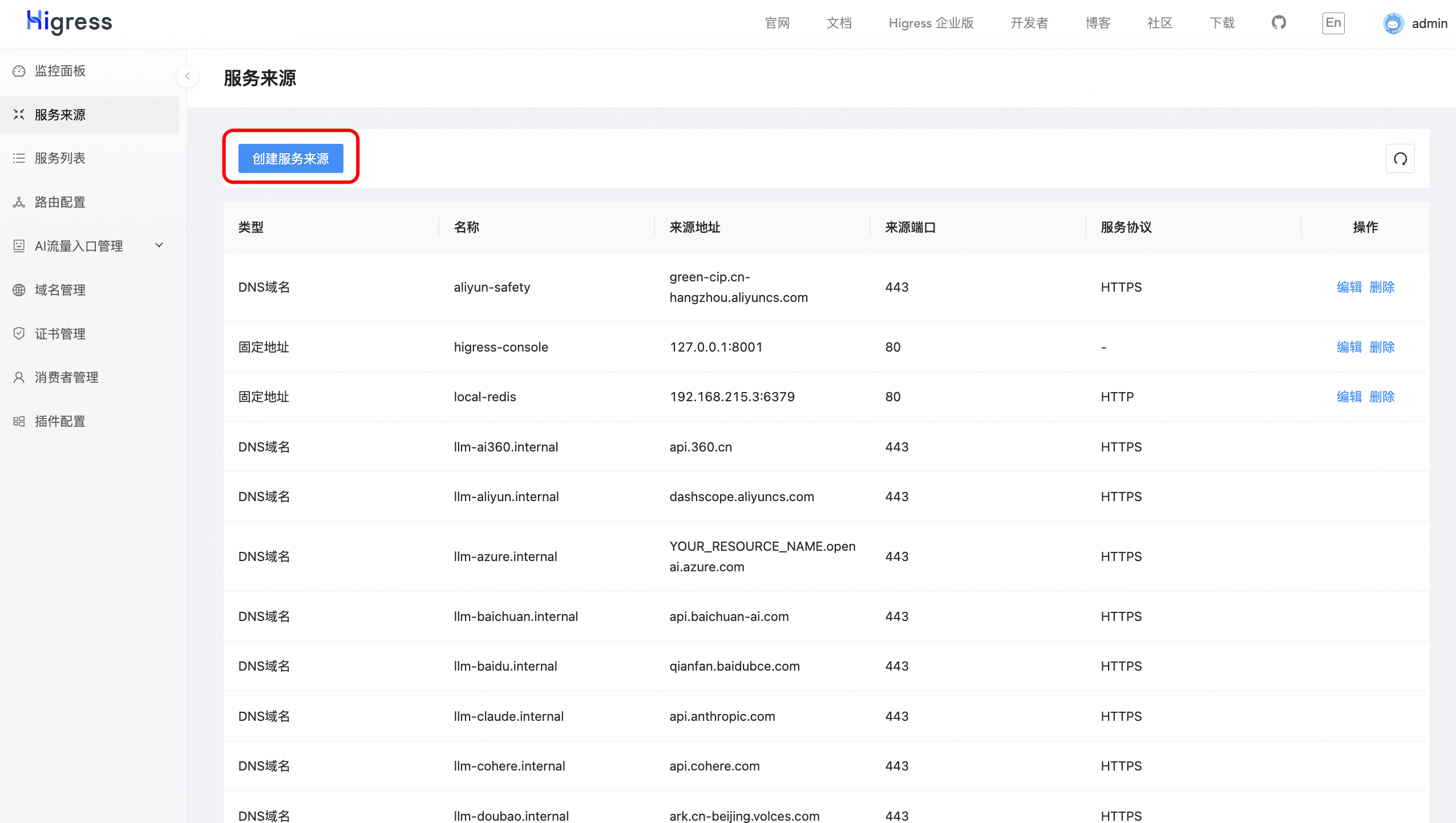Open 监控面板 dashboard from sidebar
Viewport: 1456px width, 823px height.
click(60, 71)
